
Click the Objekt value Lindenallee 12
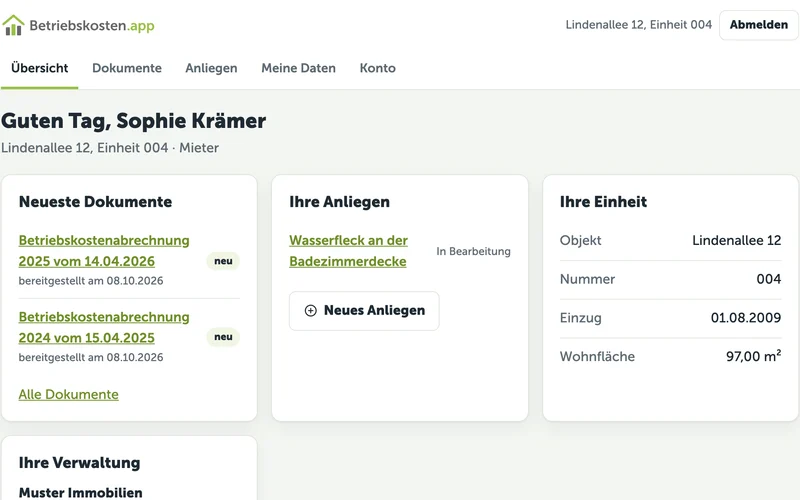pyautogui.click(x=737, y=240)
